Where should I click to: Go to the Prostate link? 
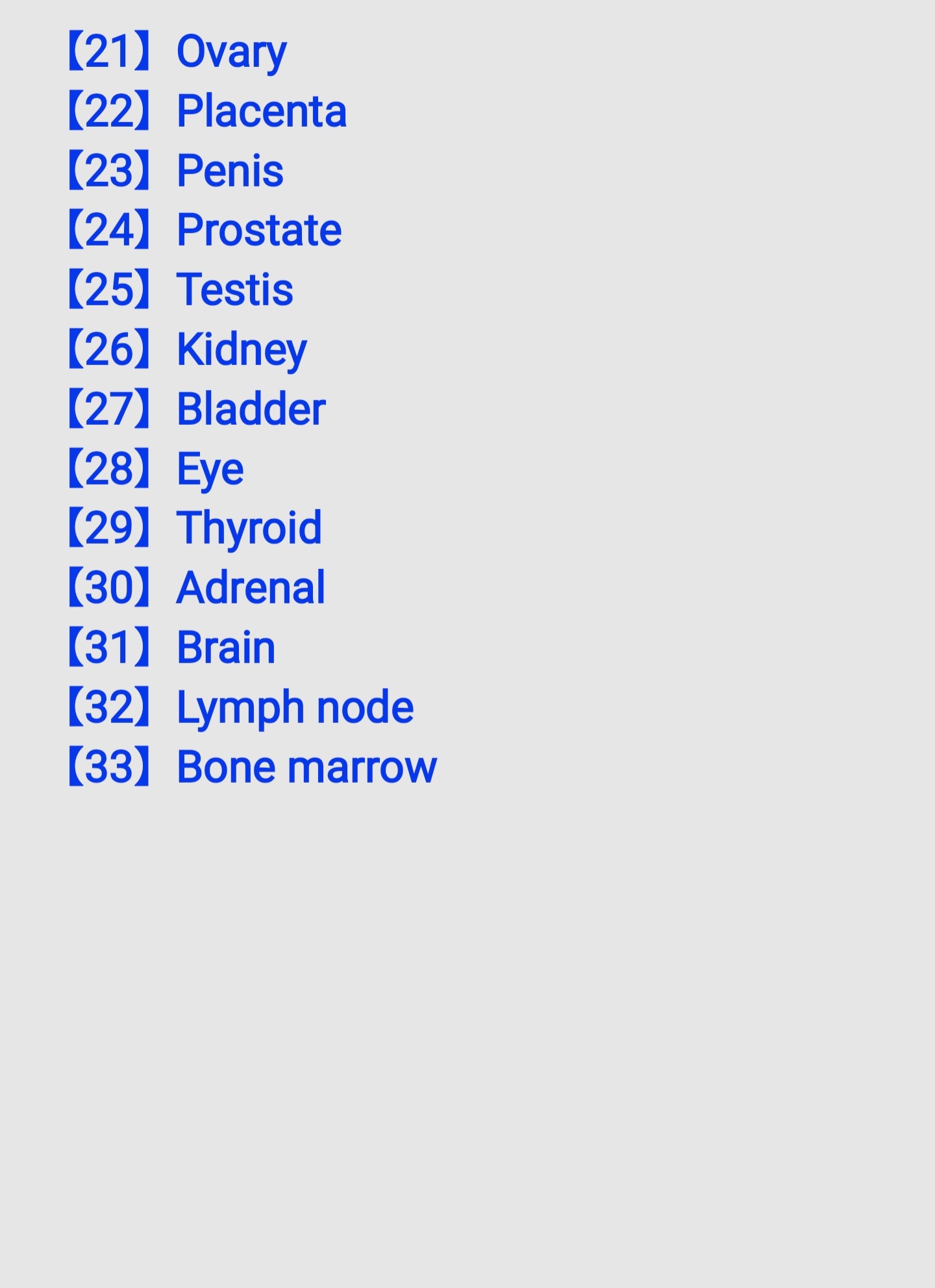(259, 231)
